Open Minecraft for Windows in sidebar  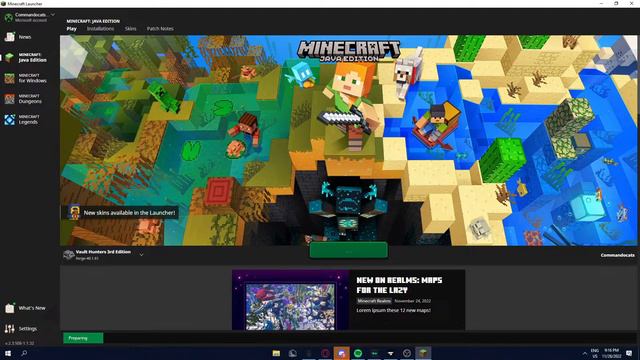pos(29,78)
